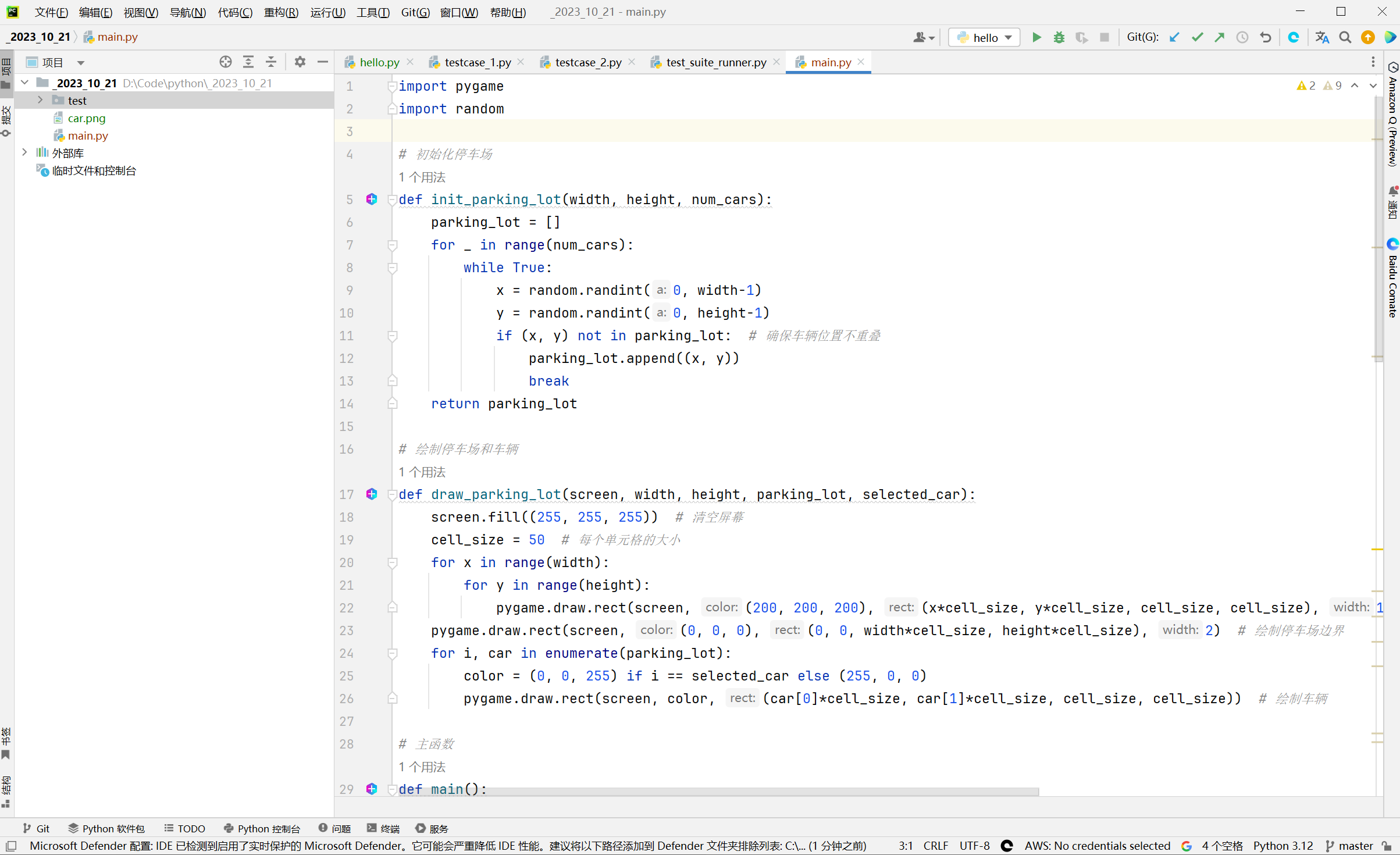Click the stop process square icon
The height and width of the screenshot is (855, 1400).
pyautogui.click(x=1104, y=37)
